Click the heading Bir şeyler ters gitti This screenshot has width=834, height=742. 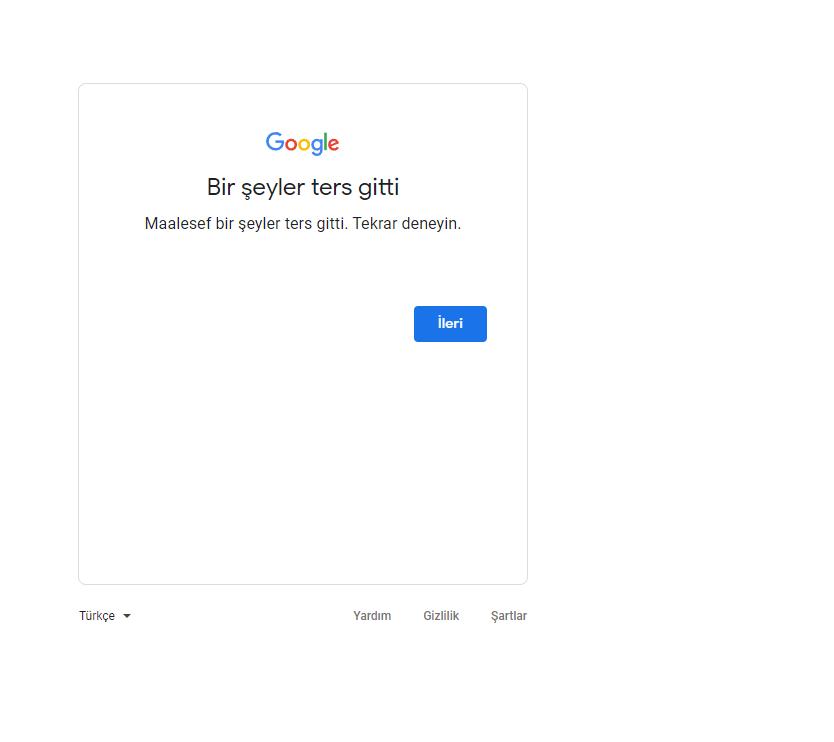click(x=303, y=188)
